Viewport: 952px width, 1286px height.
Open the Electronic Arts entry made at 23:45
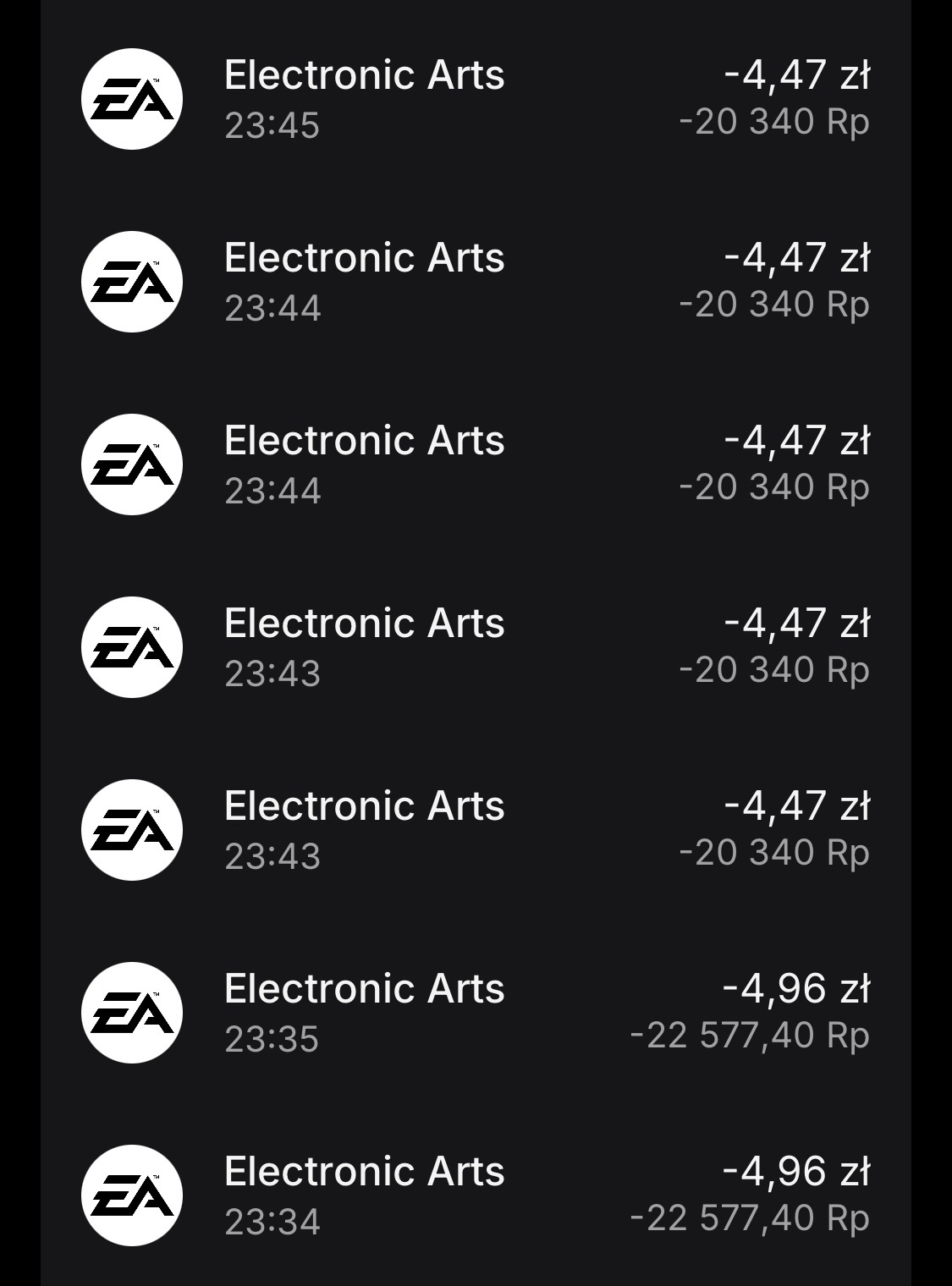click(364, 75)
